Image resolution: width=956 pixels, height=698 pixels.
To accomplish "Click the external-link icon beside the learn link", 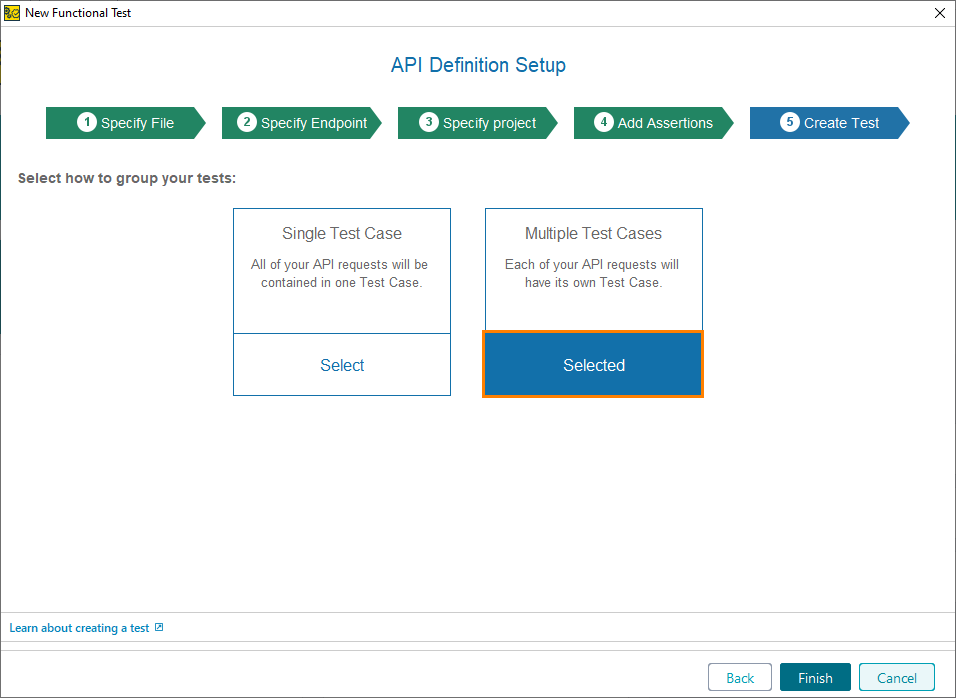I will tap(158, 627).
